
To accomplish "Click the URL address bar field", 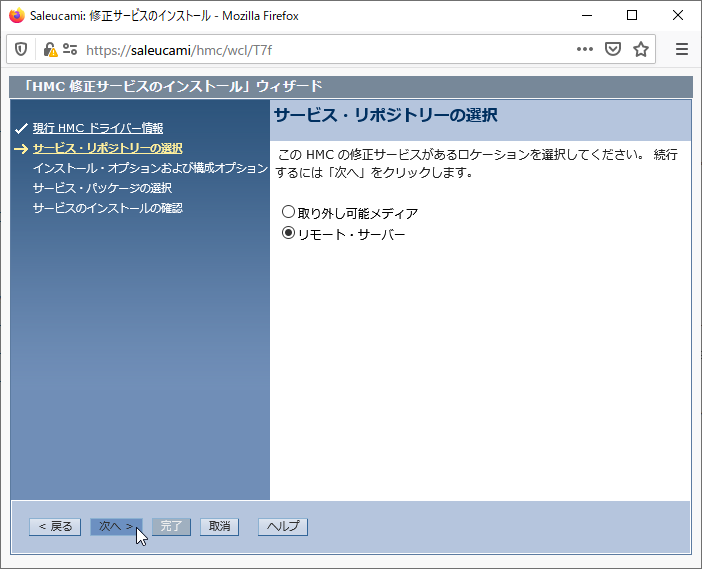I will (x=320, y=49).
